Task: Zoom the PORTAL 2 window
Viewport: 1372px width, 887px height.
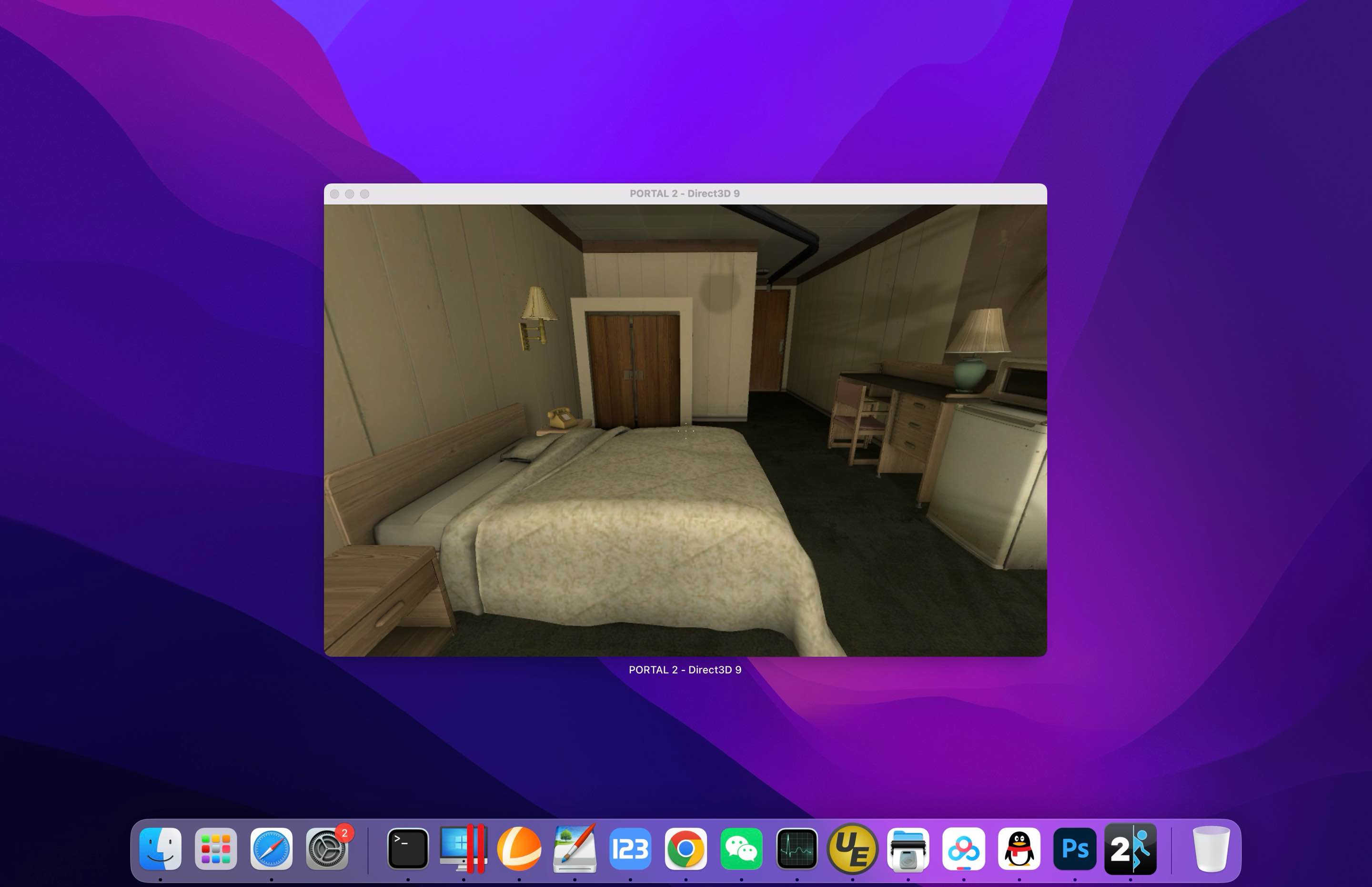Action: click(364, 194)
